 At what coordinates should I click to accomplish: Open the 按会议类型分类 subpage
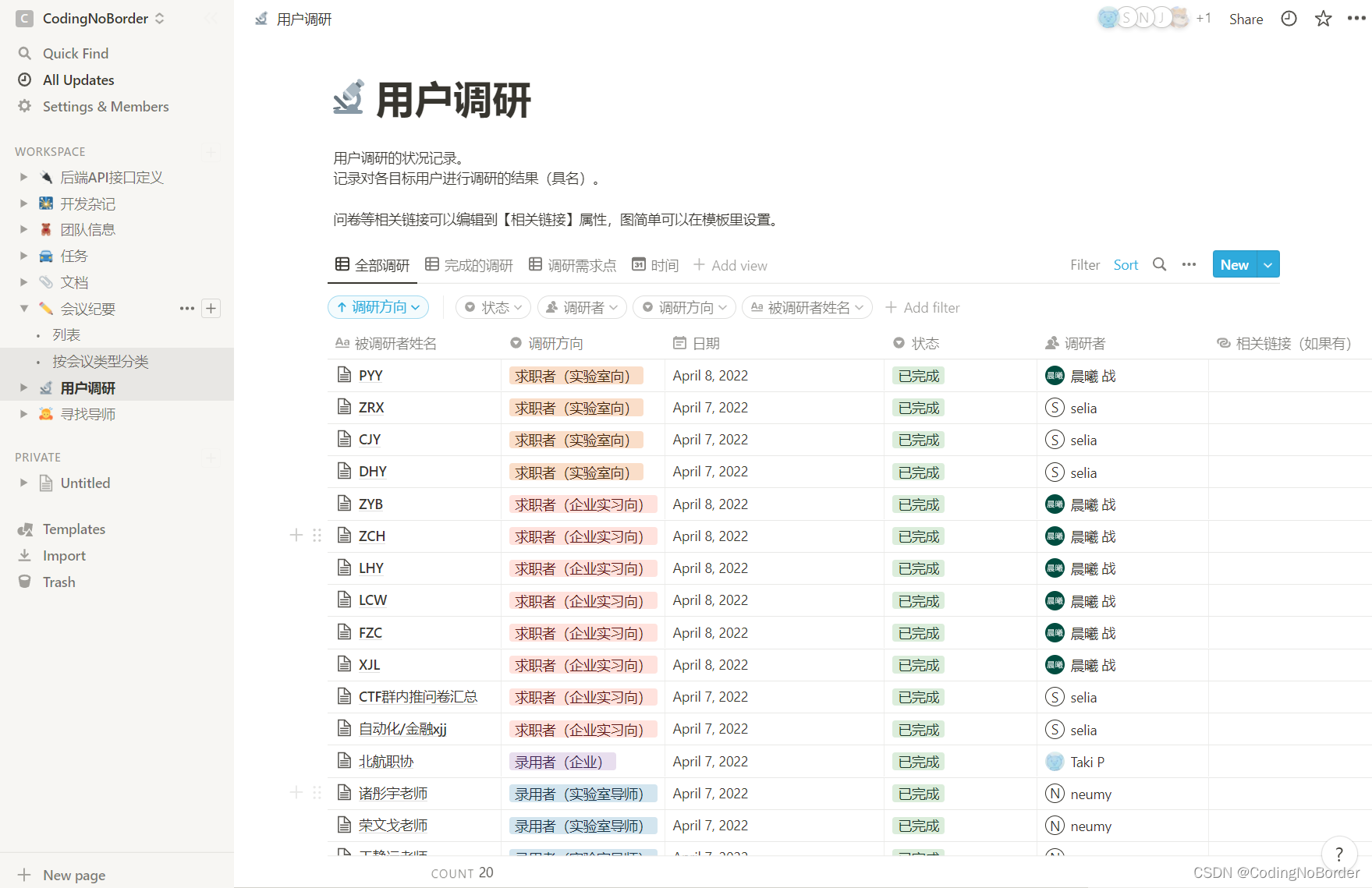[x=100, y=361]
